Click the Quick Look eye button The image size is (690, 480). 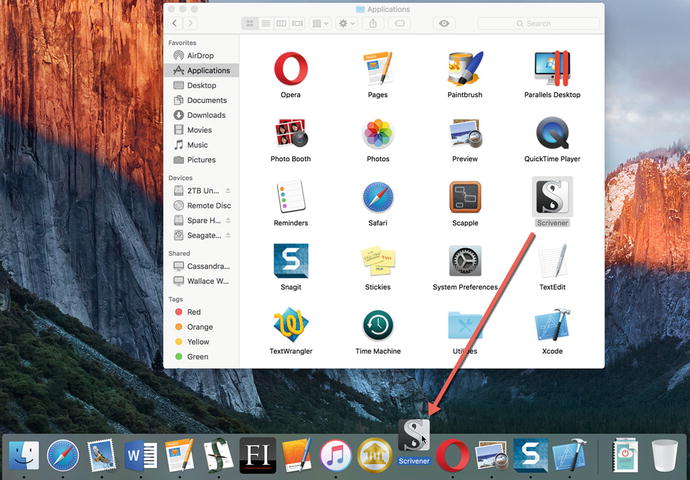(444, 23)
